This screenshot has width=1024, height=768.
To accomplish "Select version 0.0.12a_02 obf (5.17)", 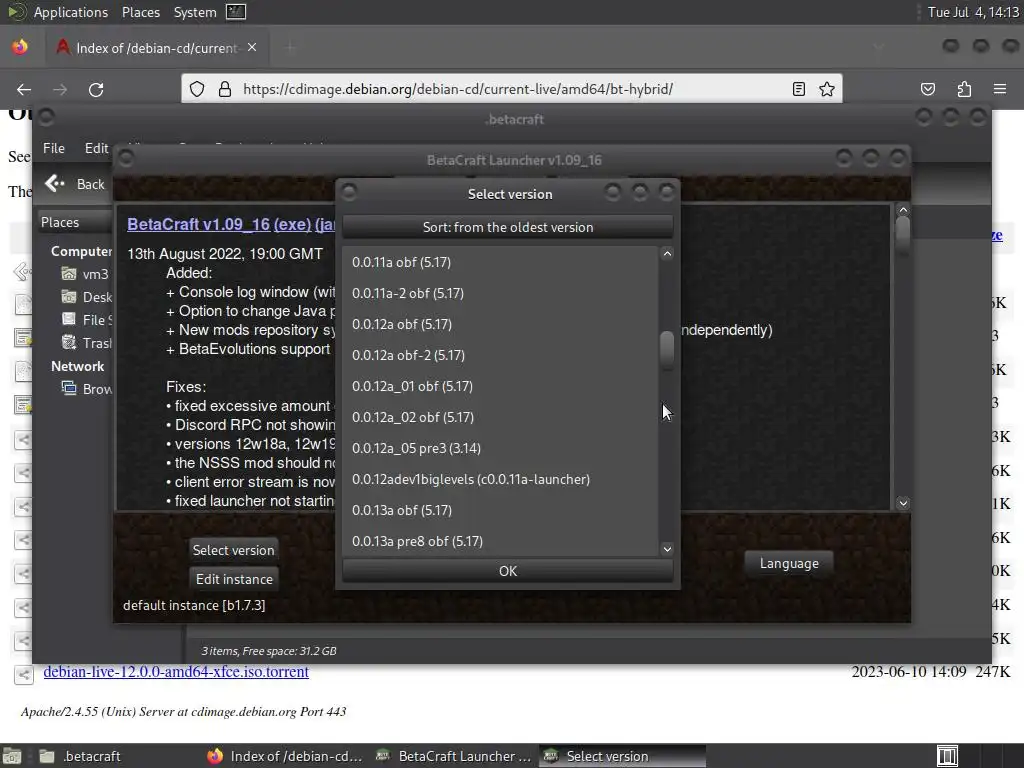I will pyautogui.click(x=500, y=417).
